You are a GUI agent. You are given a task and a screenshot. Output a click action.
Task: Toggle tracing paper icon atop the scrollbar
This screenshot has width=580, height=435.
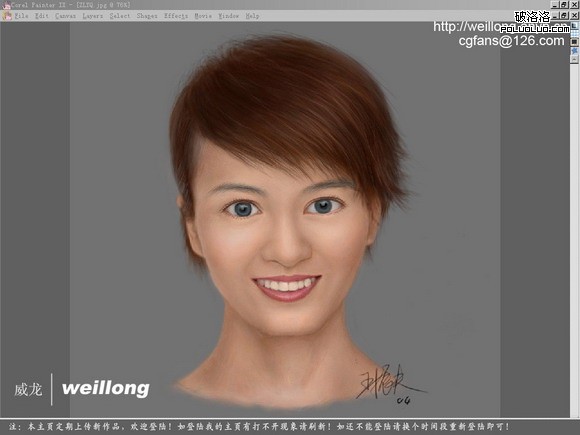574,26
